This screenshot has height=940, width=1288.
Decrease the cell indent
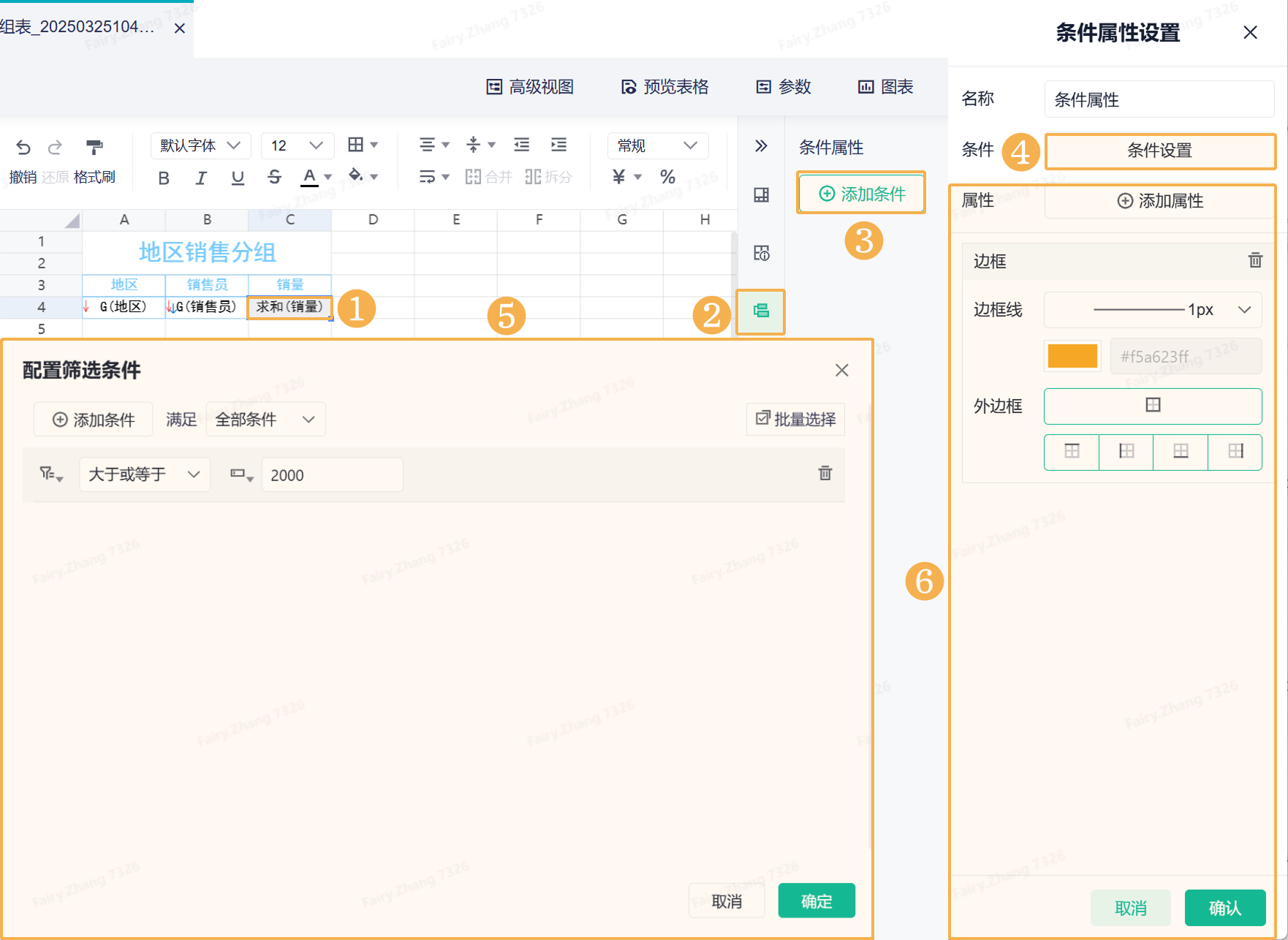coord(522,145)
